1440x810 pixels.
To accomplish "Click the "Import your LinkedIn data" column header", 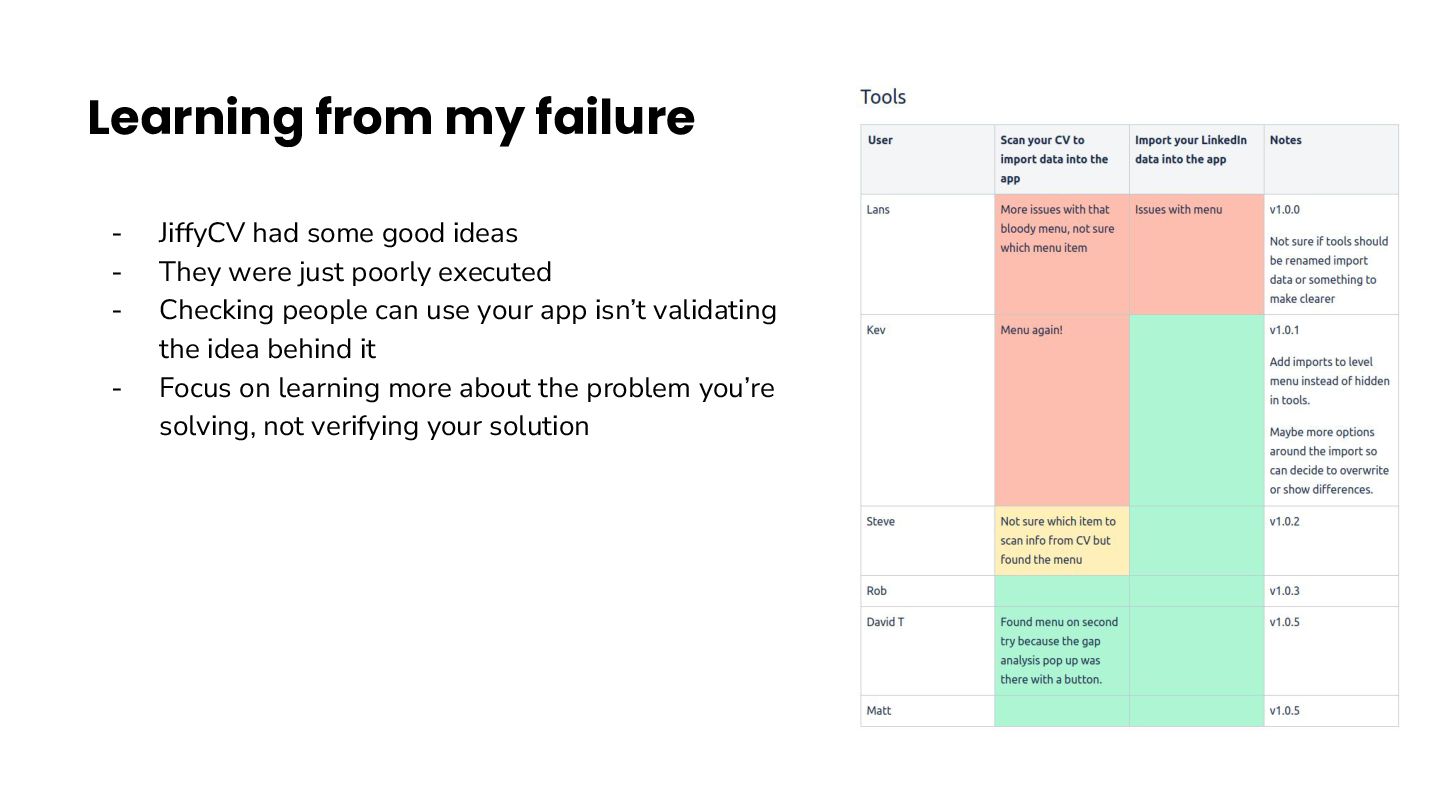I will coord(1191,150).
